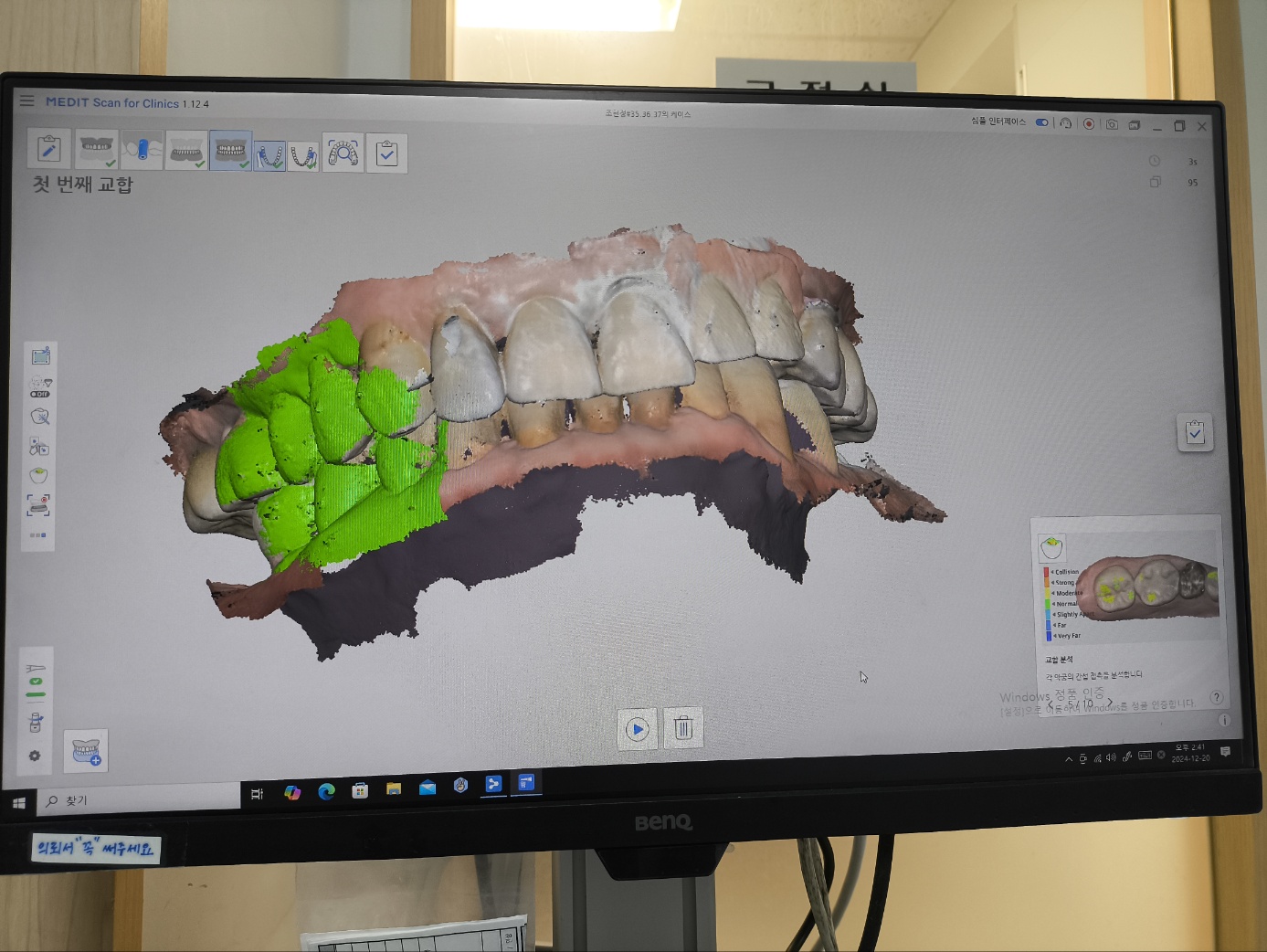Screen dimensions: 1267x952
Task: Open the form edit clipboard-pencil stage
Action: tap(49, 149)
